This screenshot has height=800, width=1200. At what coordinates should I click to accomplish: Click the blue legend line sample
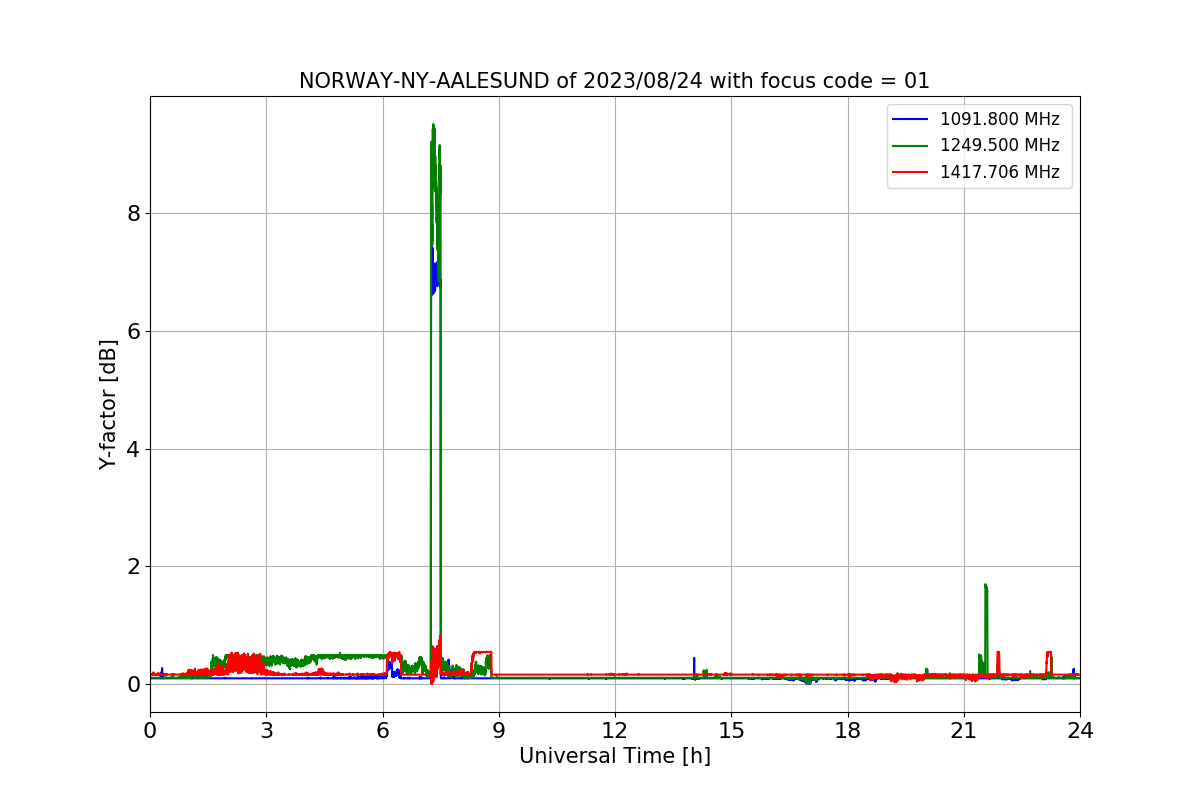point(911,119)
